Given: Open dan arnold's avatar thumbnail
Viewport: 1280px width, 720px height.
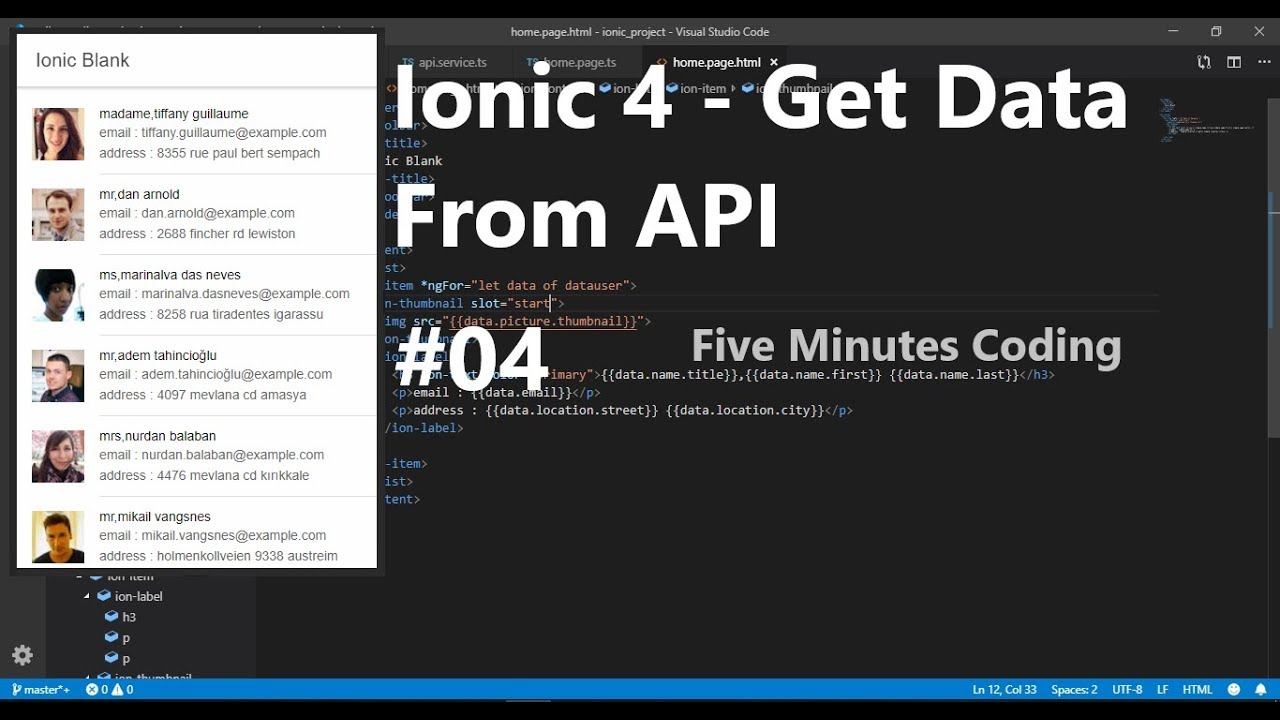Looking at the screenshot, I should pos(58,214).
